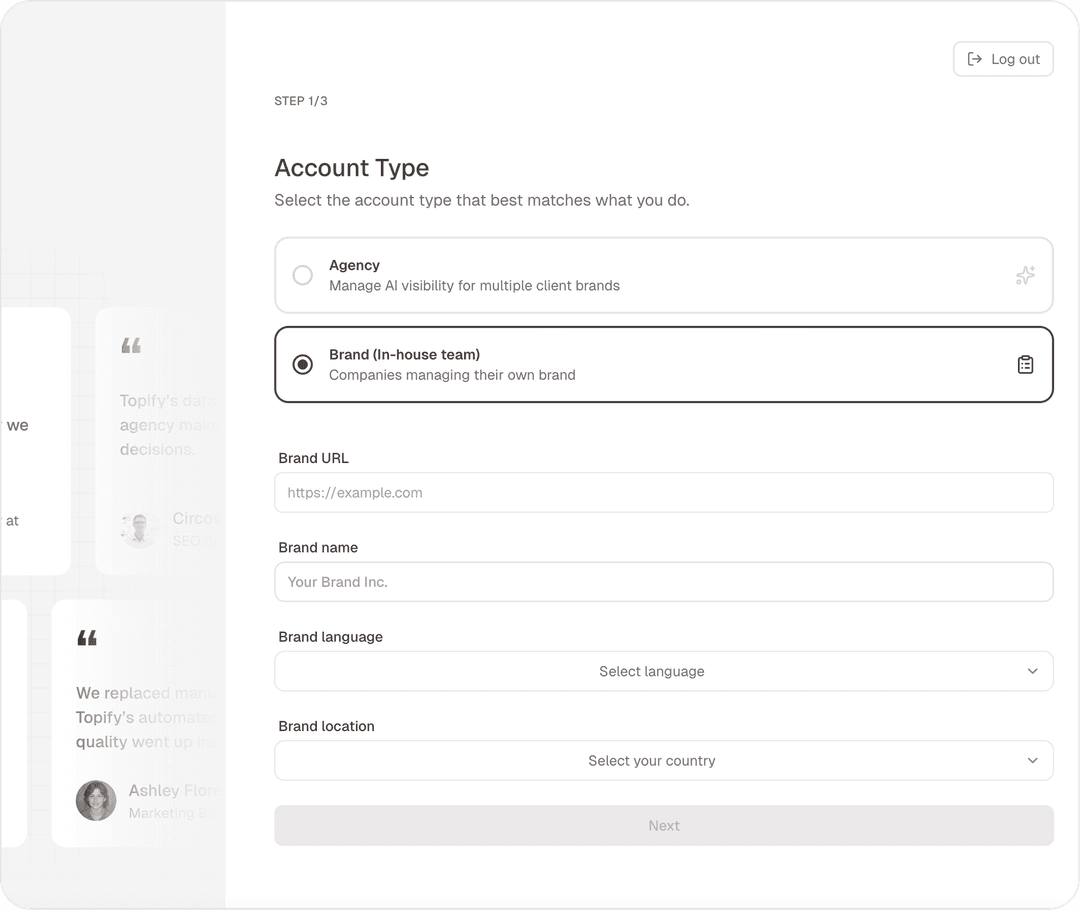Select the Agency radio button
This screenshot has width=1080, height=910.
click(302, 276)
